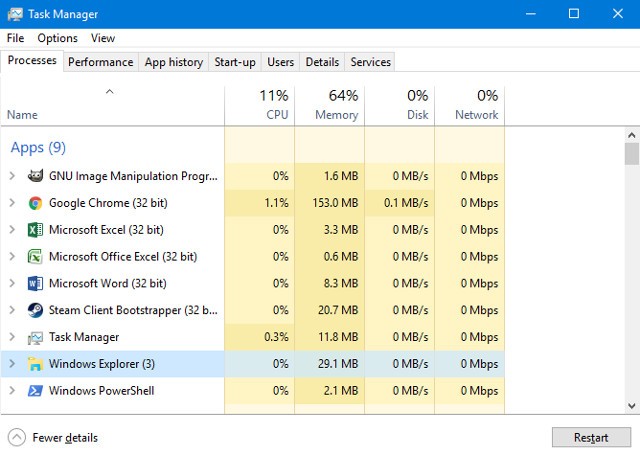The image size is (640, 455).
Task: Click the GNU Image Manipulation Program icon
Action: coord(35,176)
